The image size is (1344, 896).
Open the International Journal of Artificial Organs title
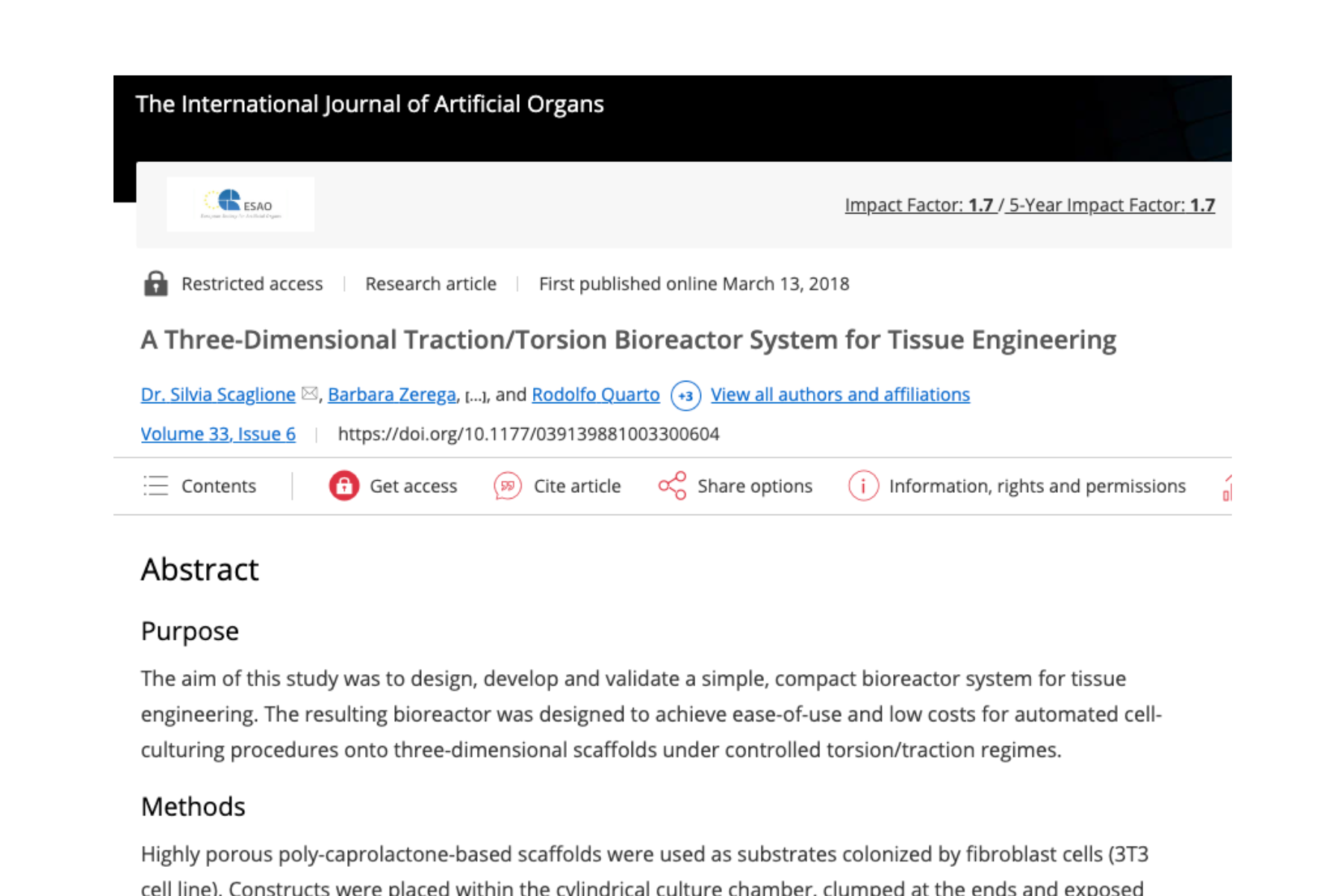(370, 104)
